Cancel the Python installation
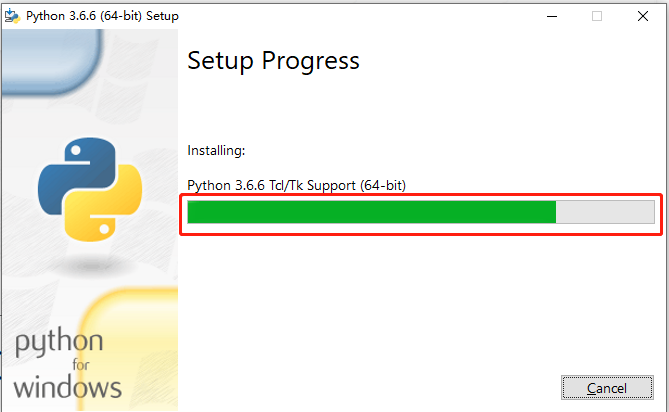 coord(607,388)
